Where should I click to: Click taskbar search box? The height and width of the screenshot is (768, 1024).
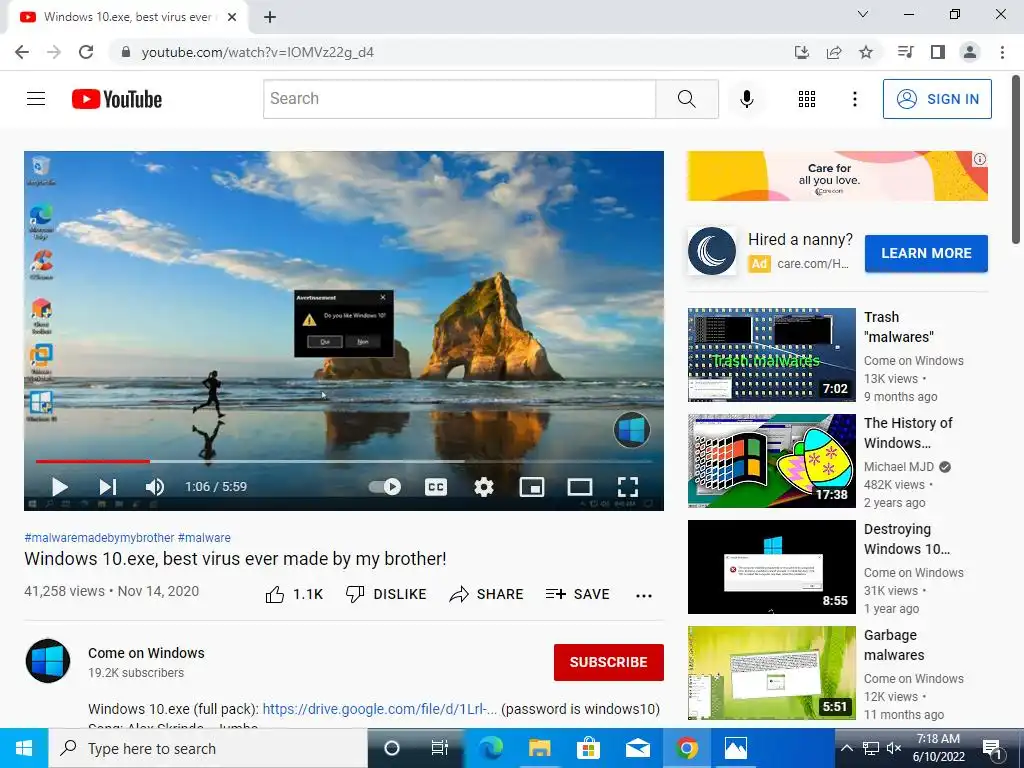(x=208, y=748)
